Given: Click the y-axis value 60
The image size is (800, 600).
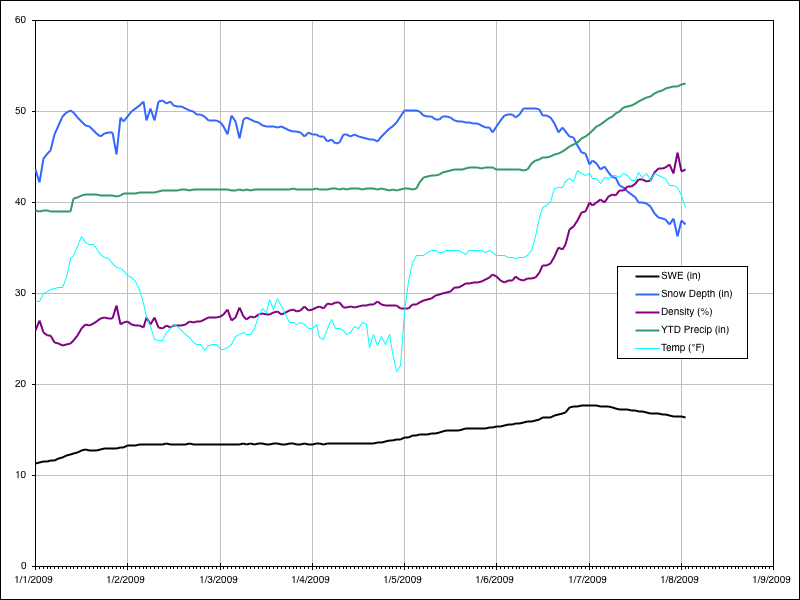Looking at the screenshot, I should click(21, 20).
